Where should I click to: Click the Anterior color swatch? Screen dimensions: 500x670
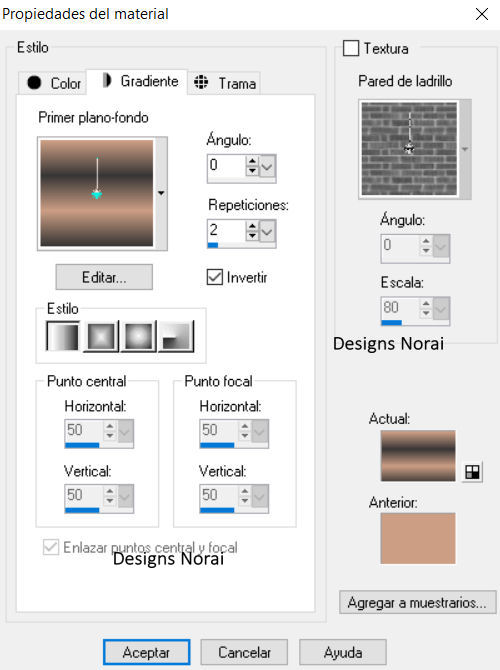click(418, 538)
